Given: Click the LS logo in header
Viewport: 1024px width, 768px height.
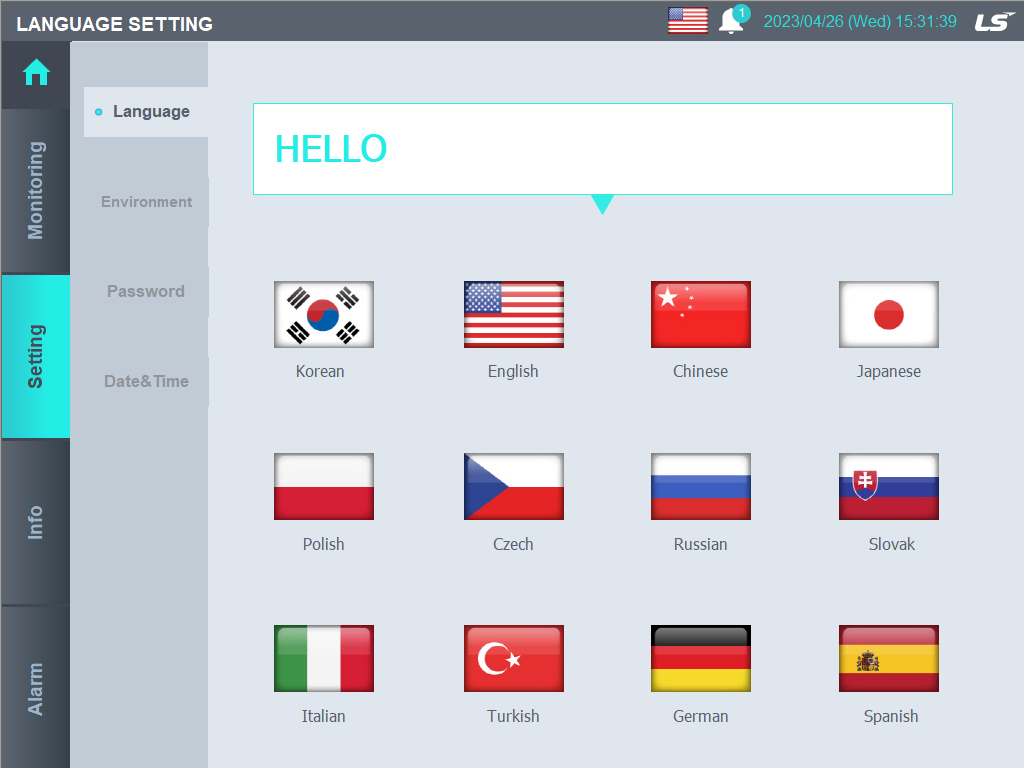Looking at the screenshot, I should [995, 22].
